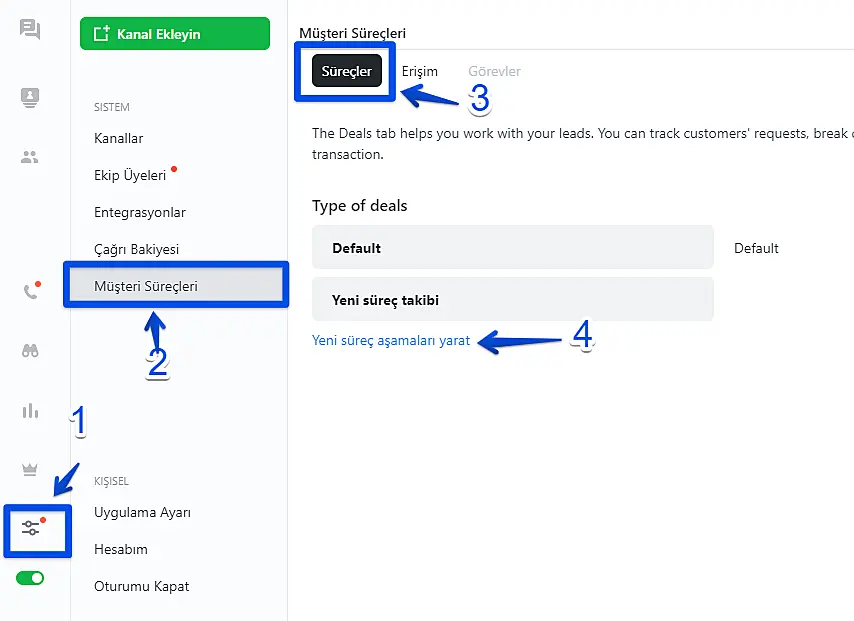Open the chat conversations icon
This screenshot has height=621, width=854.
click(x=30, y=29)
